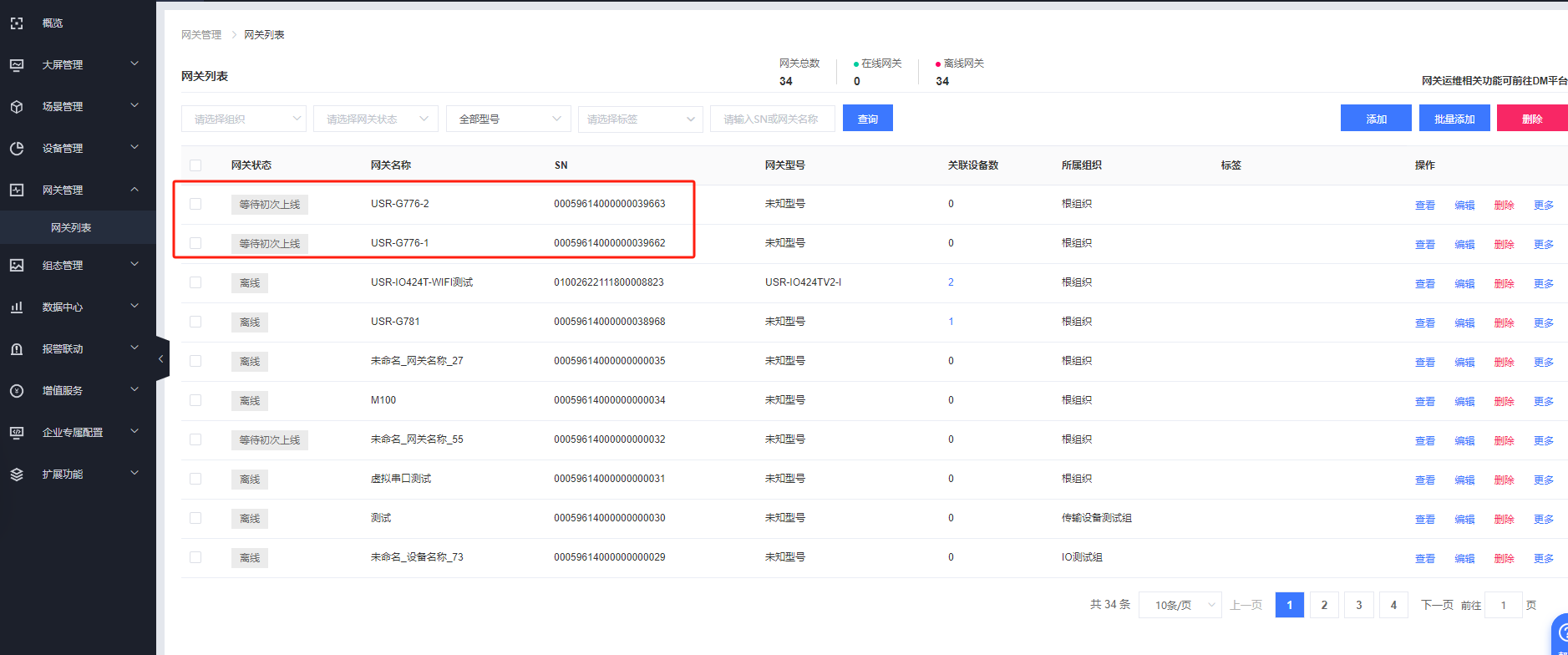The width and height of the screenshot is (1568, 655).
Task: Click the 批量添加 batch add button
Action: tap(1454, 119)
